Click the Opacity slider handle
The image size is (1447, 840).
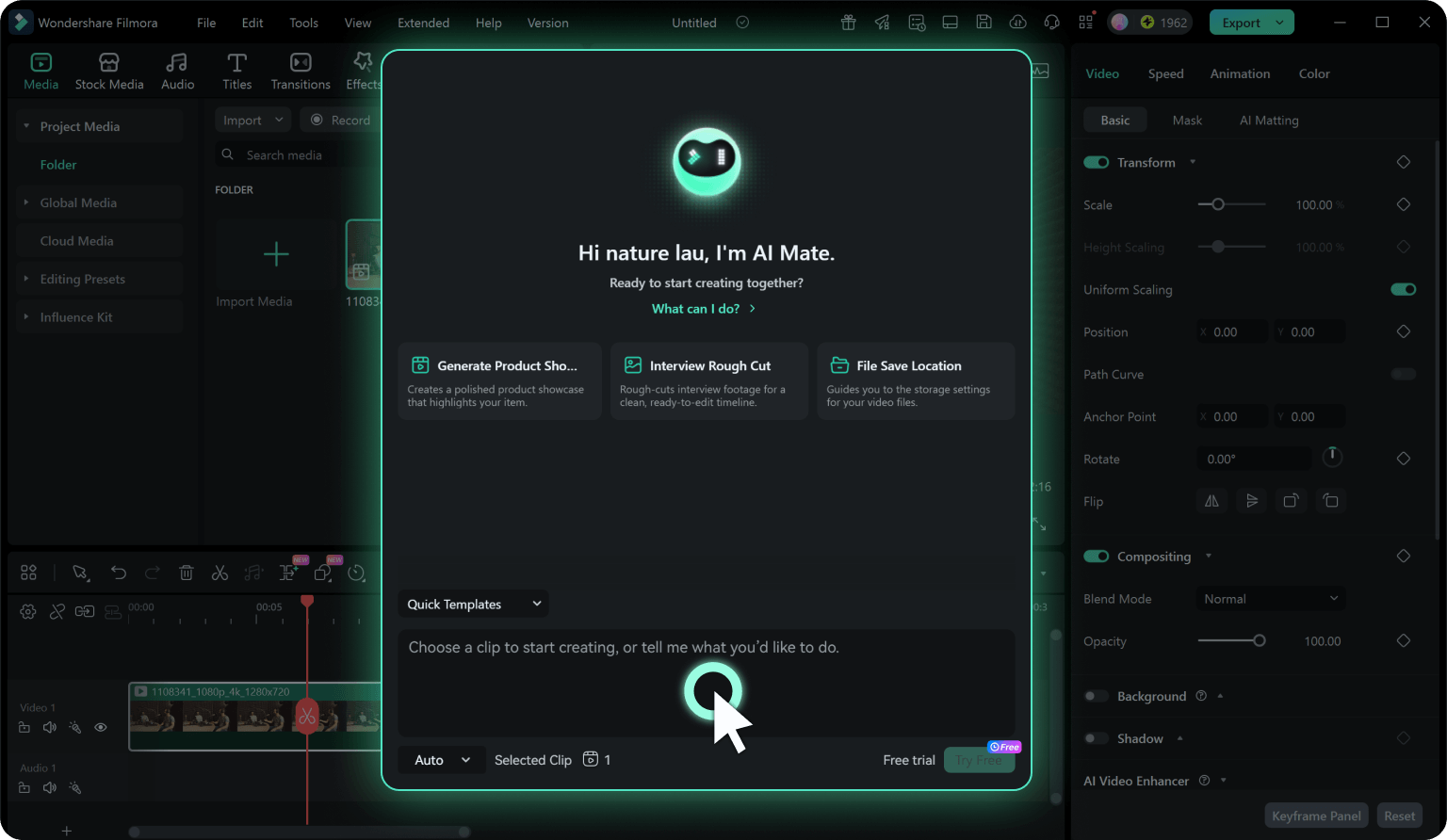1259,640
